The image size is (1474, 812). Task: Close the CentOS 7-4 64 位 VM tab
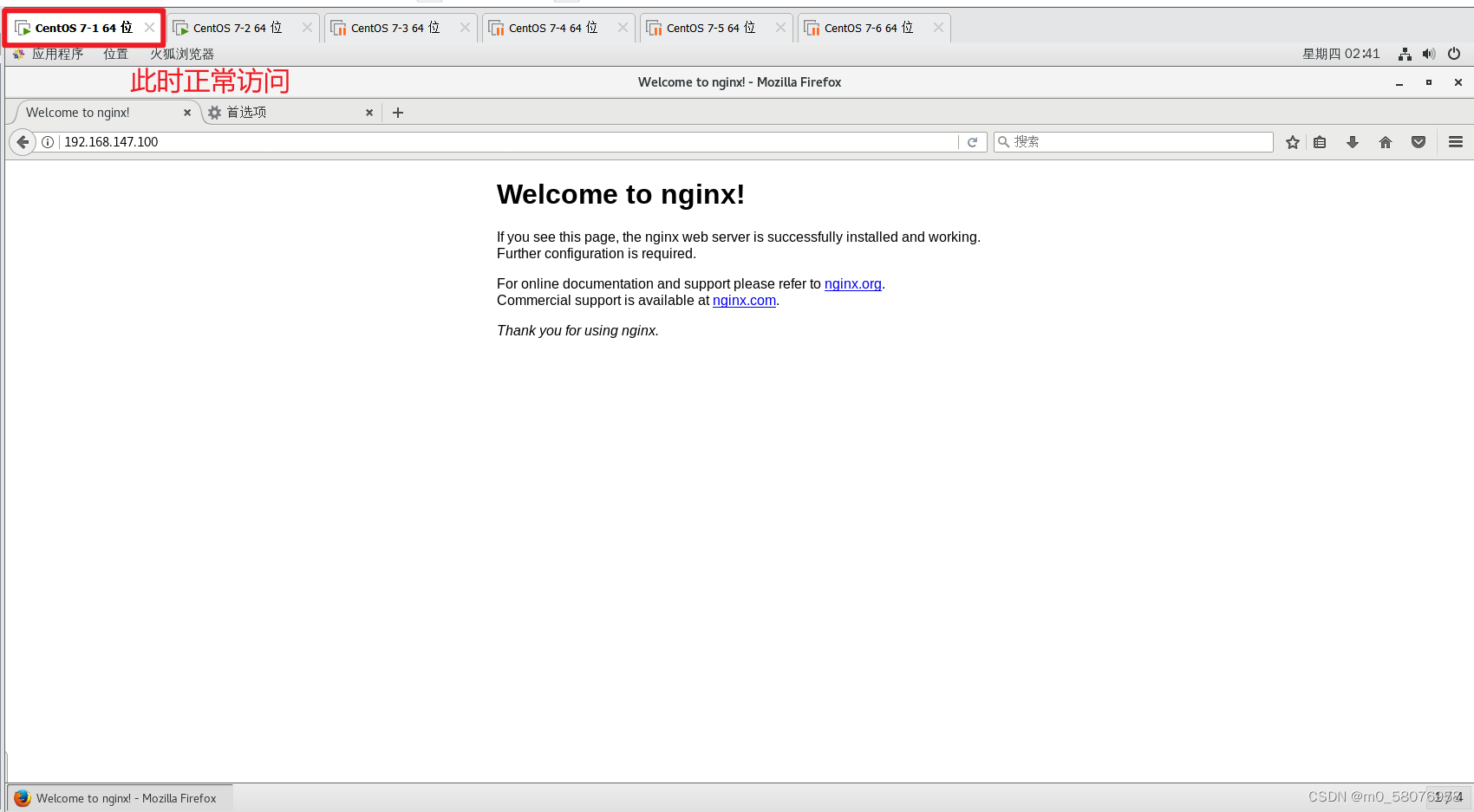(623, 28)
